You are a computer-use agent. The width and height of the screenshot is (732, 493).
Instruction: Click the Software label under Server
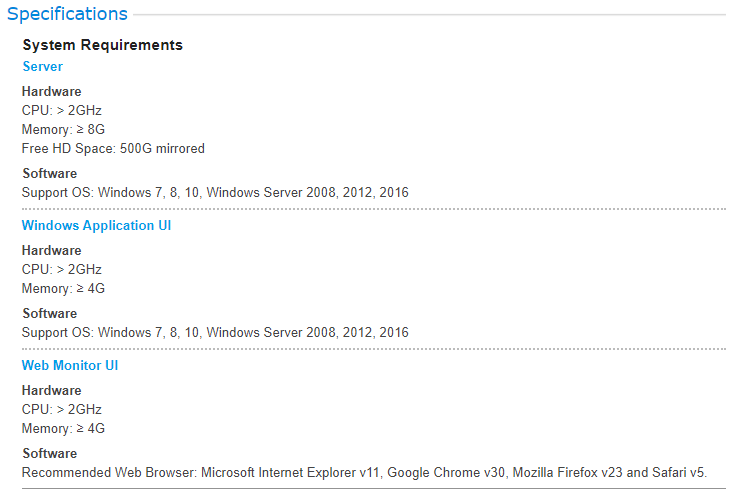(50, 174)
